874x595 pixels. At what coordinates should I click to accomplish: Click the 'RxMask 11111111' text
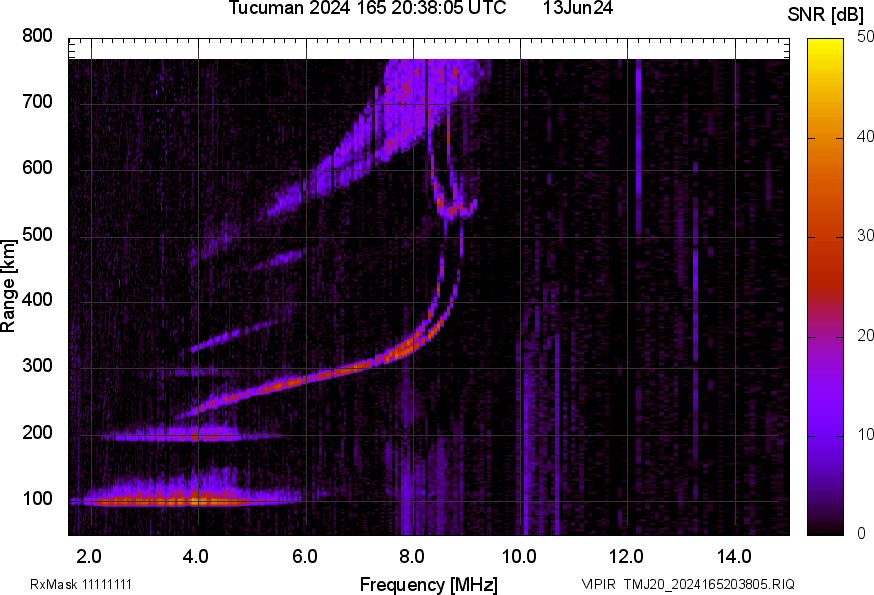tap(81, 584)
